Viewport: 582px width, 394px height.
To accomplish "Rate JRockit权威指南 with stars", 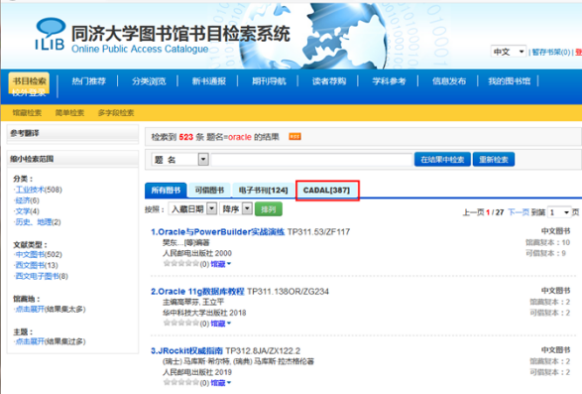I will pyautogui.click(x=181, y=382).
